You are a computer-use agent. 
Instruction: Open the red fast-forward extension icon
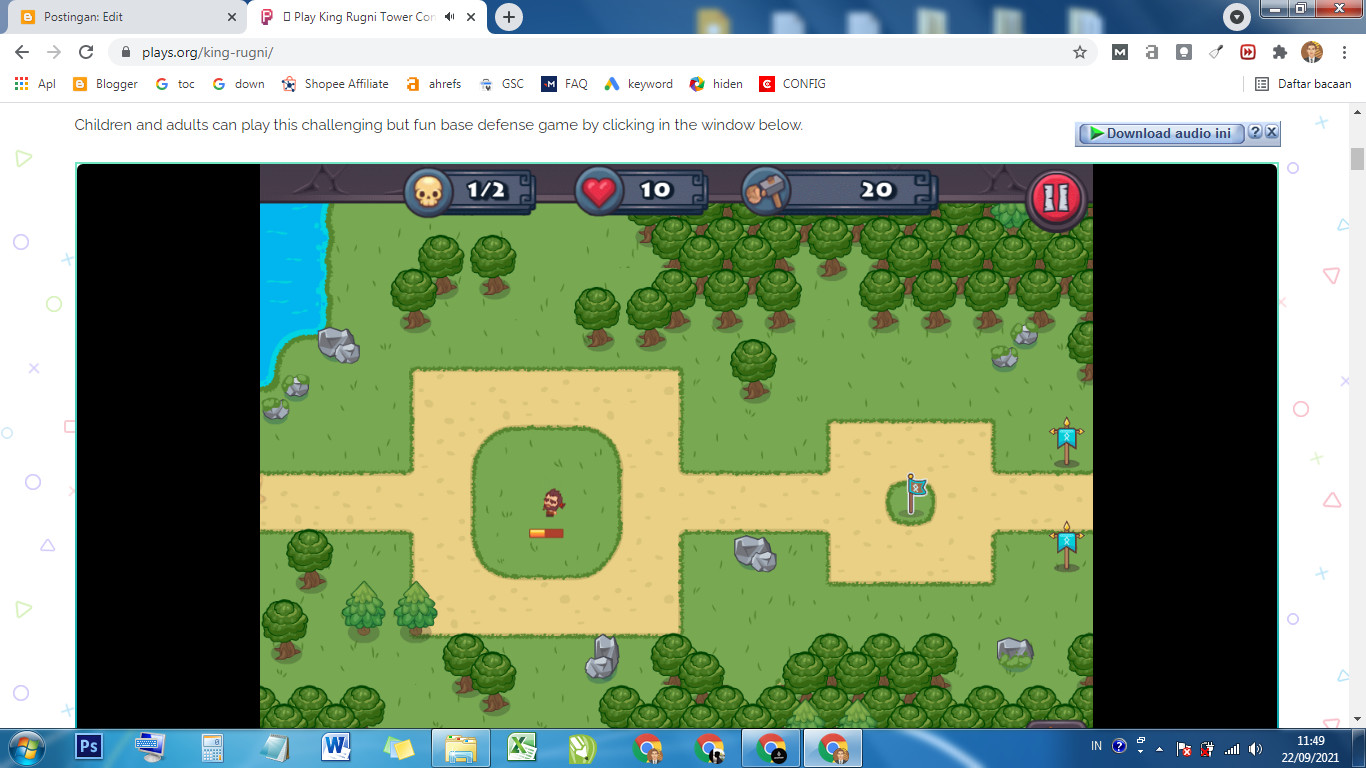pyautogui.click(x=1248, y=52)
